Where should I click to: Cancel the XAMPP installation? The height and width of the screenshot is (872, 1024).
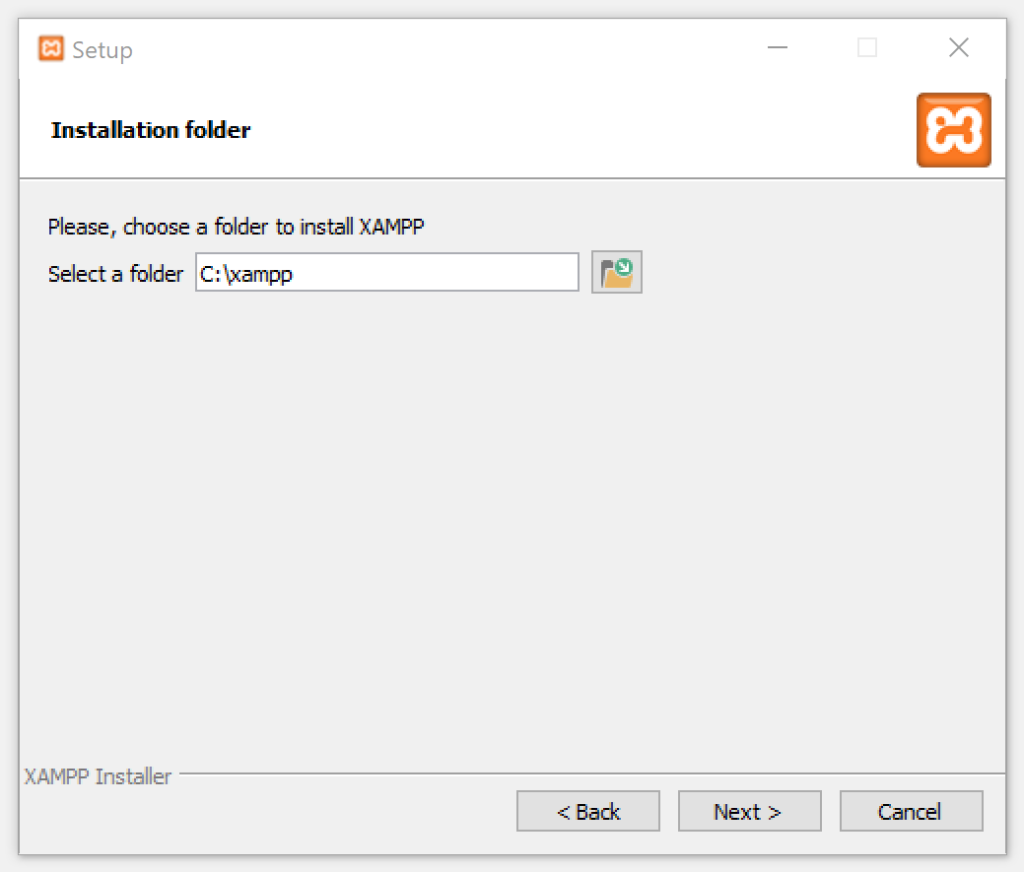[910, 811]
